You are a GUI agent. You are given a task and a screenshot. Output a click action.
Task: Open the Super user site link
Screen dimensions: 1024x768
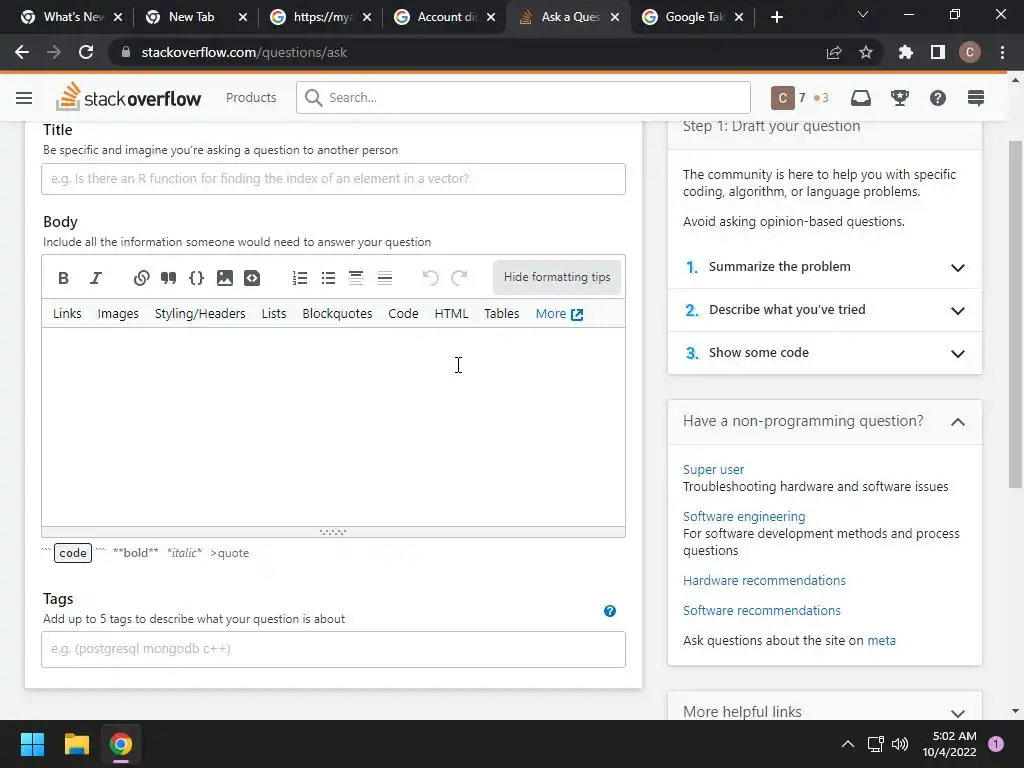pos(713,470)
